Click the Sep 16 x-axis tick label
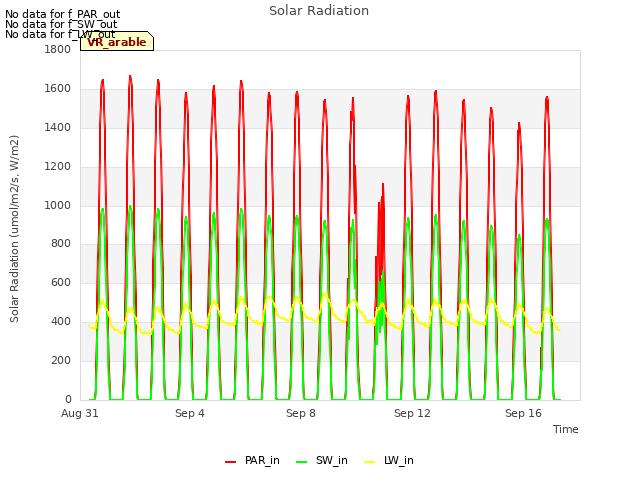This screenshot has height=480, width=640. tap(523, 413)
